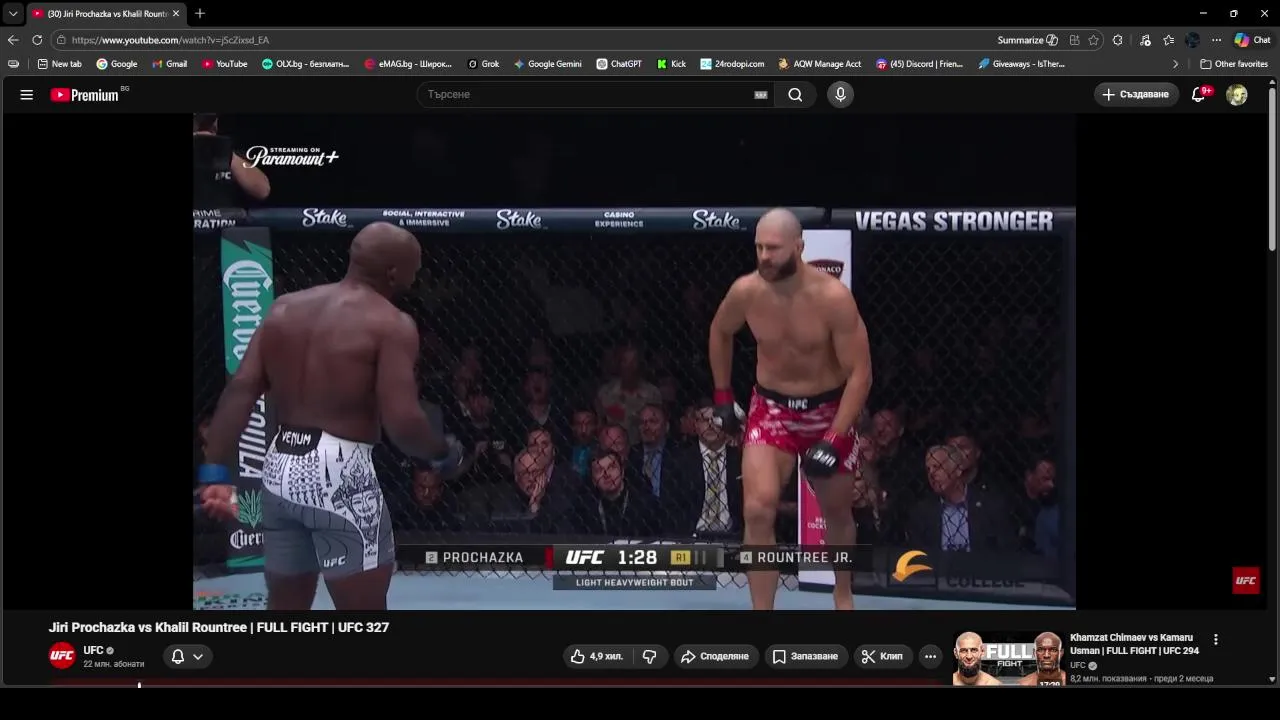Open Other favorites folder
The image size is (1280, 720).
[x=1234, y=64]
